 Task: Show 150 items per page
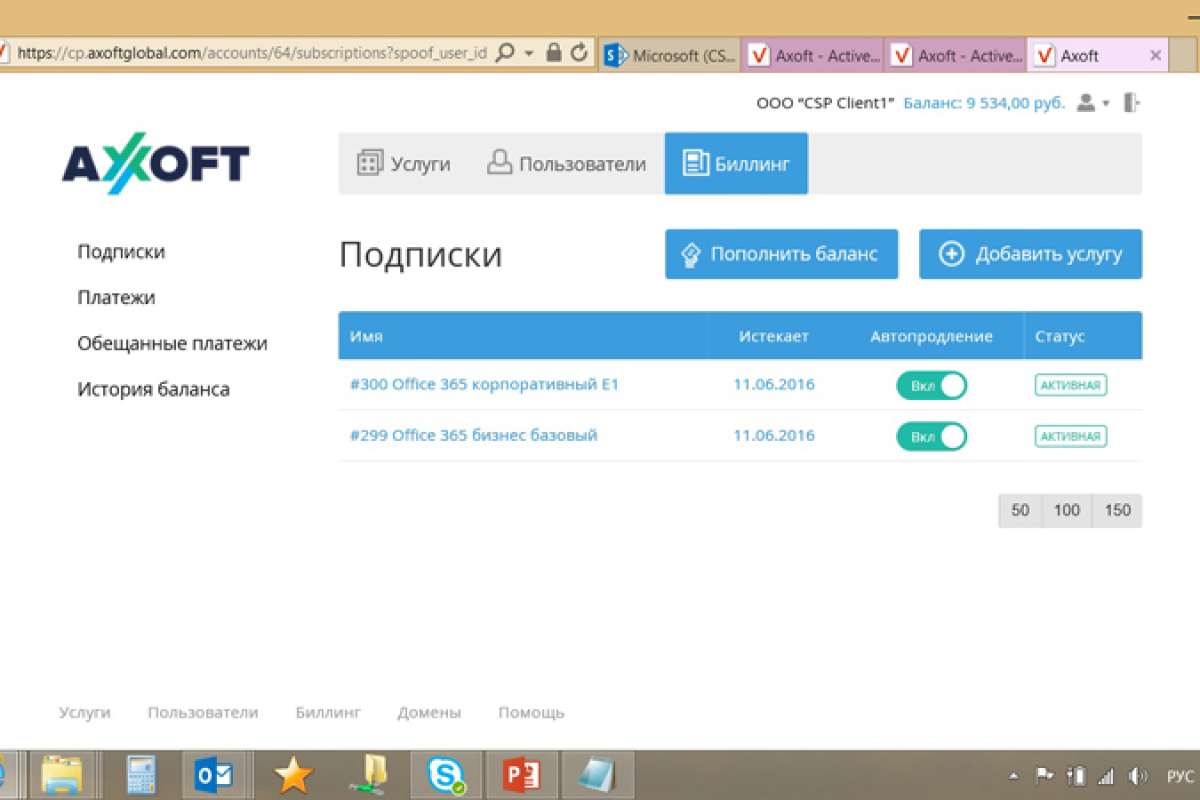point(1117,510)
